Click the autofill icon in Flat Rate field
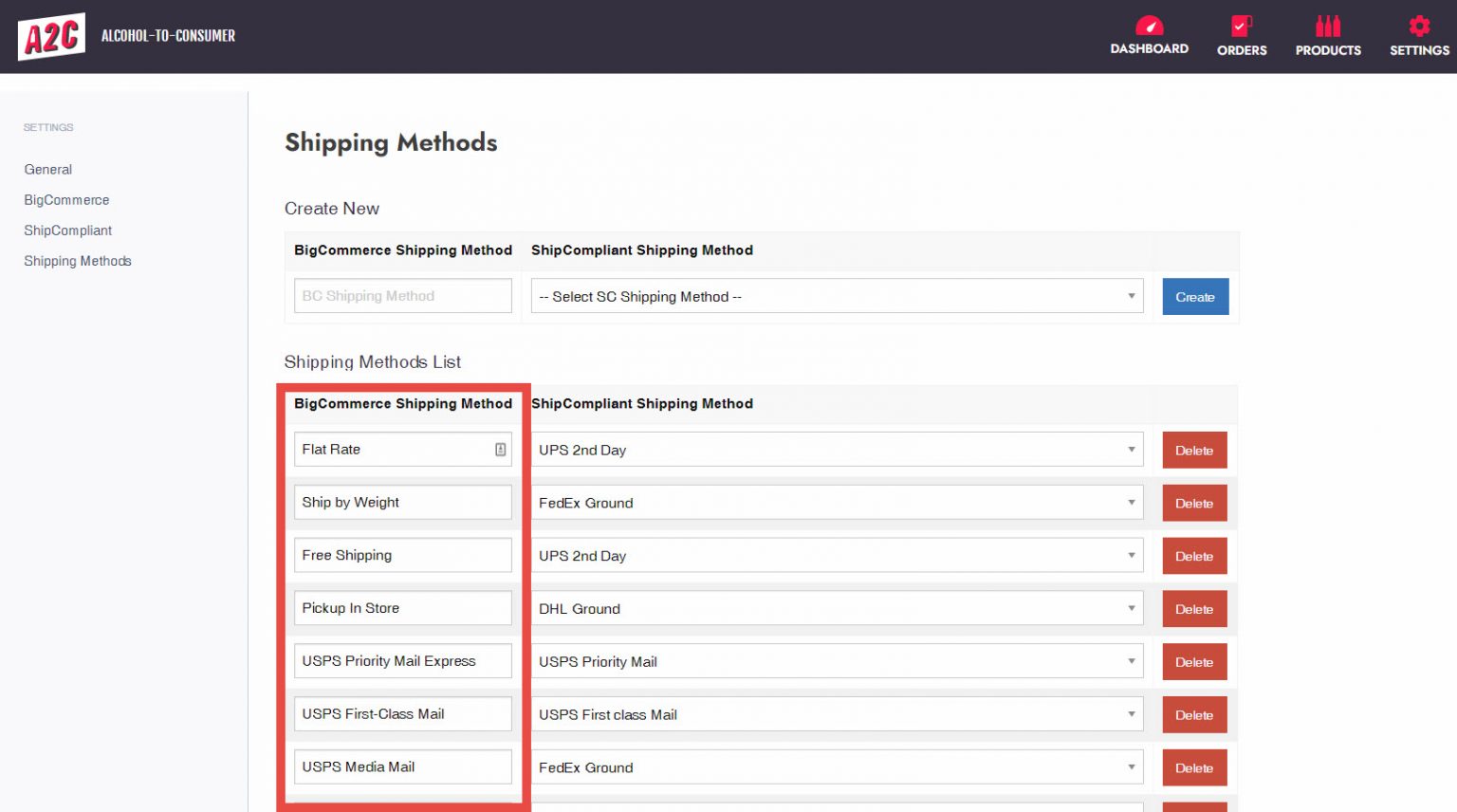1457x812 pixels. pos(500,450)
